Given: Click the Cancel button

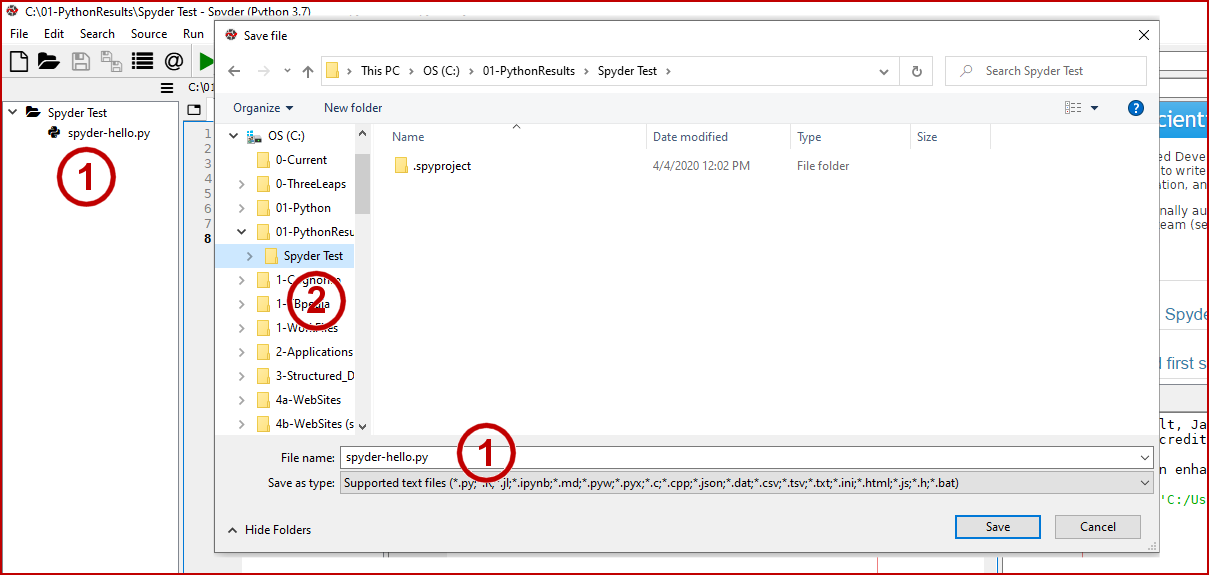Looking at the screenshot, I should [x=1098, y=527].
